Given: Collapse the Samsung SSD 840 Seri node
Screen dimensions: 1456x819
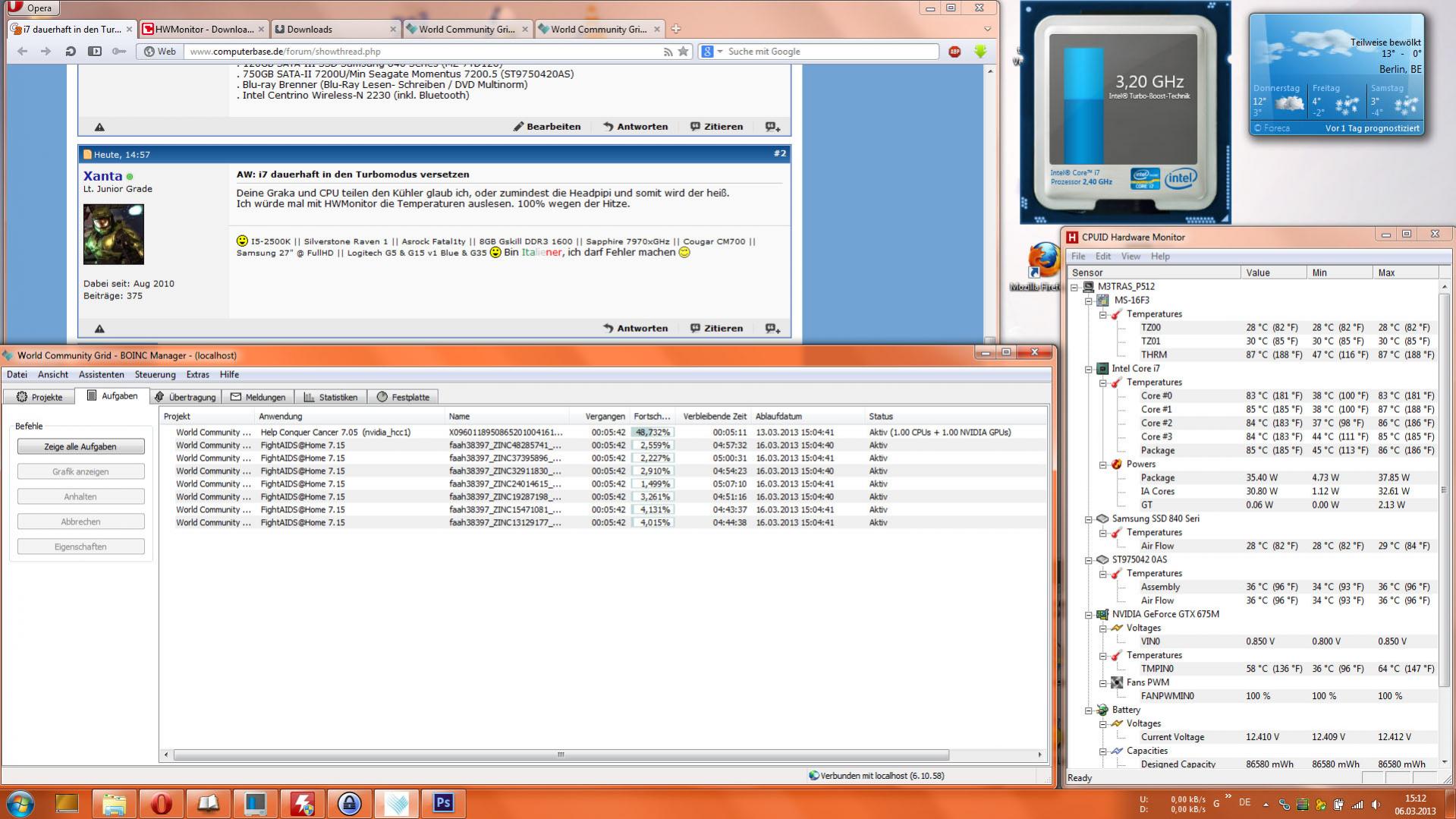Looking at the screenshot, I should [1089, 519].
